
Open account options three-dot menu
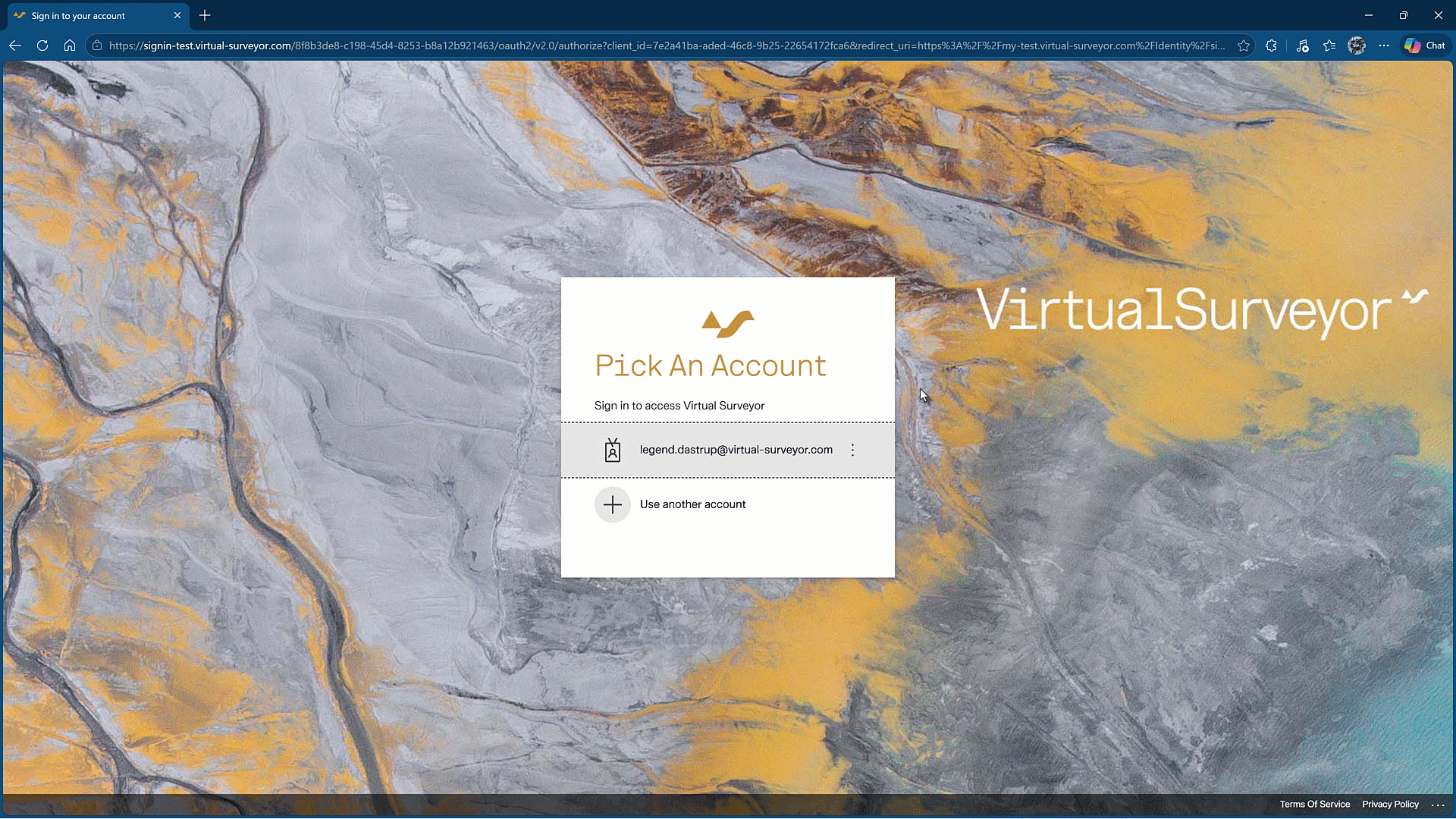pyautogui.click(x=853, y=450)
